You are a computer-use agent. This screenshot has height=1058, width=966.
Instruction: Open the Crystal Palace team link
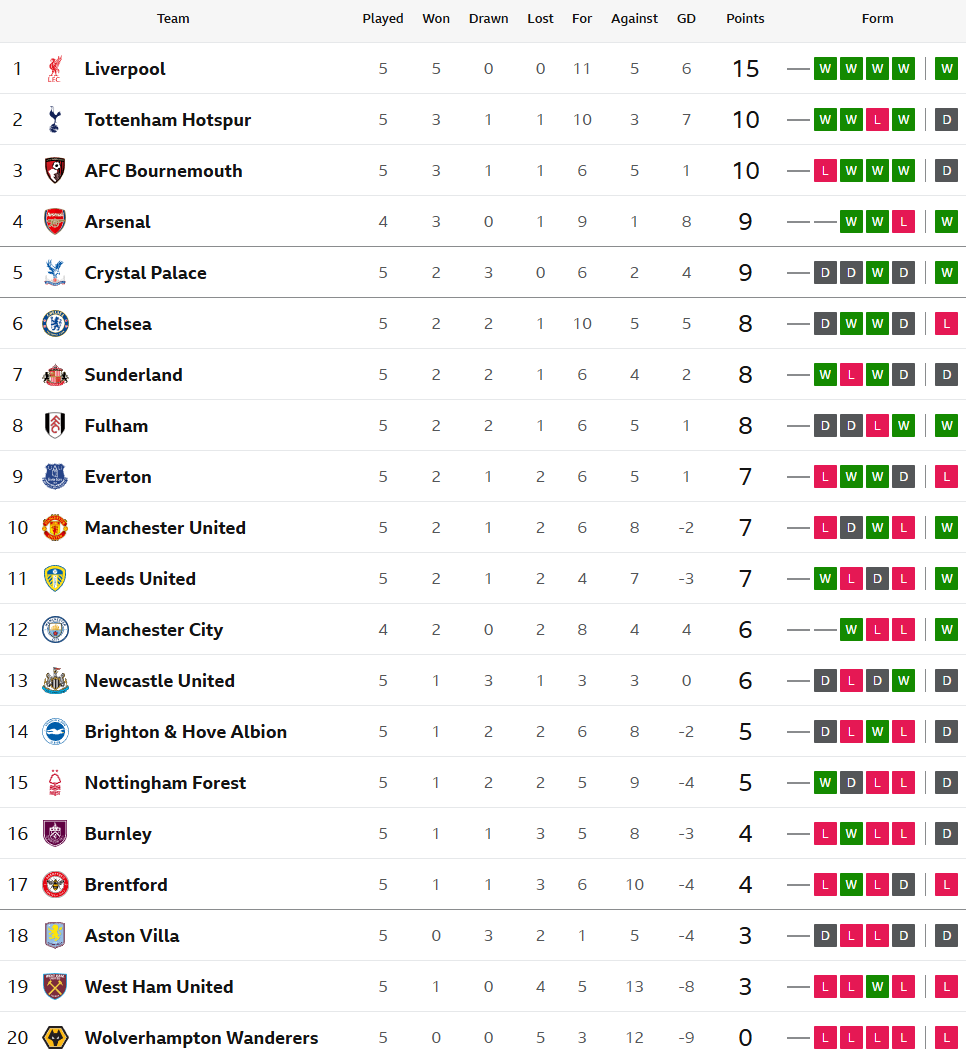pyautogui.click(x=145, y=273)
